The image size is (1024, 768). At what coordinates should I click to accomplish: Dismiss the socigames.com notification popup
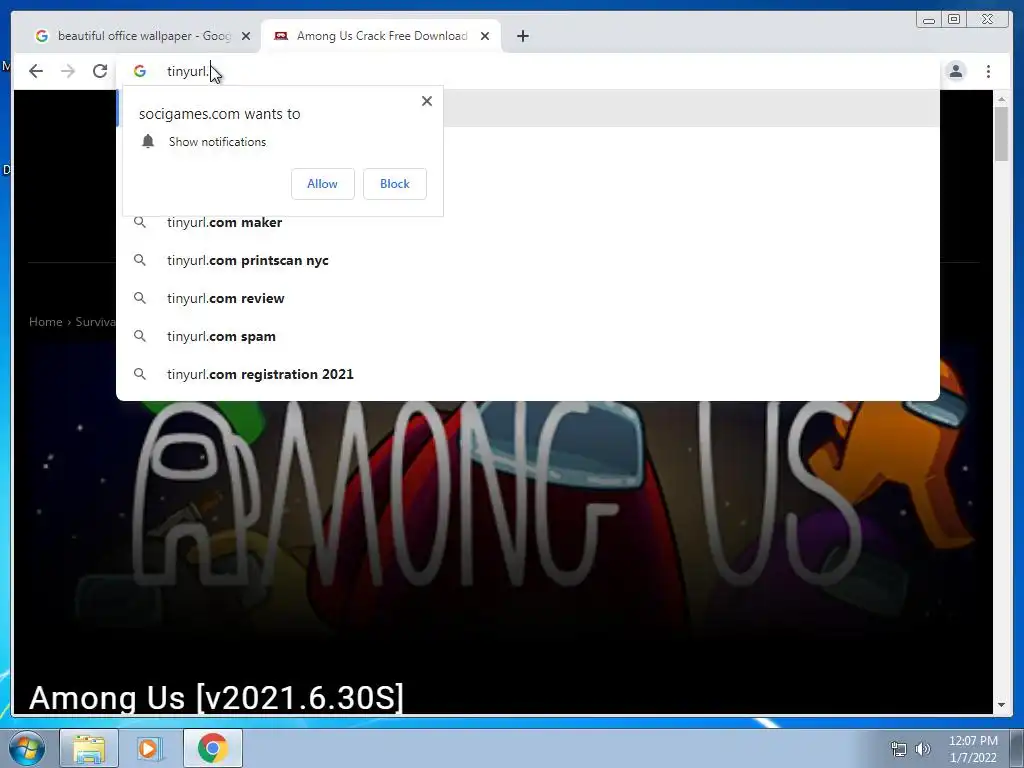426,101
